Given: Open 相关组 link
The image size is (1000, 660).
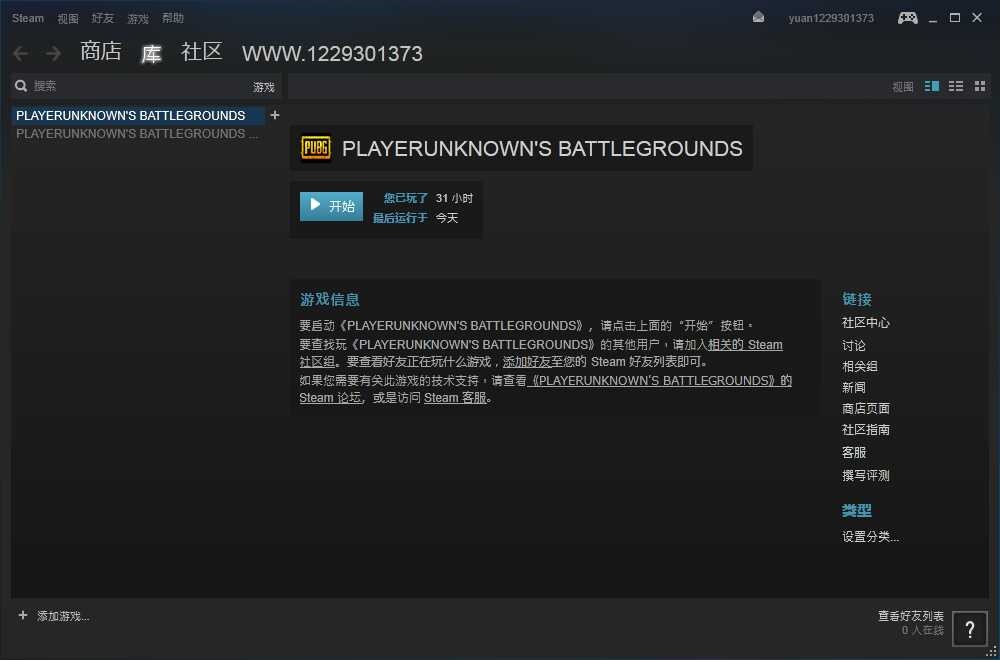Looking at the screenshot, I should [860, 366].
